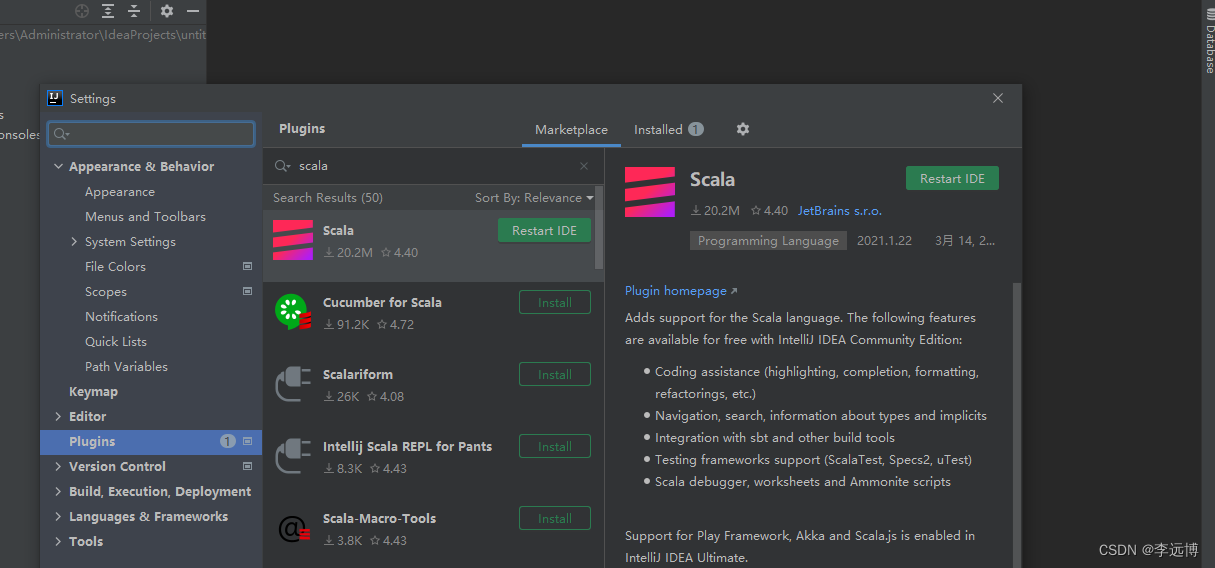Click the Scalariform plug icon
Image resolution: width=1215 pixels, height=568 pixels.
(293, 384)
